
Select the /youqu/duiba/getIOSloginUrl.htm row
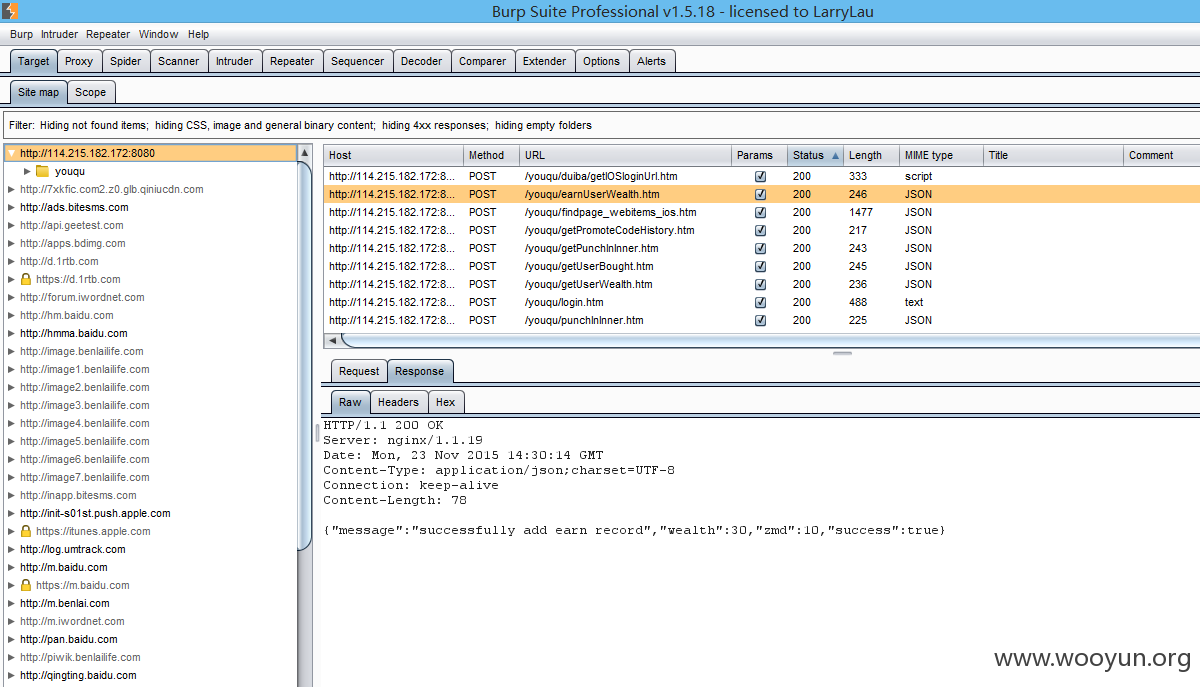click(x=761, y=176)
